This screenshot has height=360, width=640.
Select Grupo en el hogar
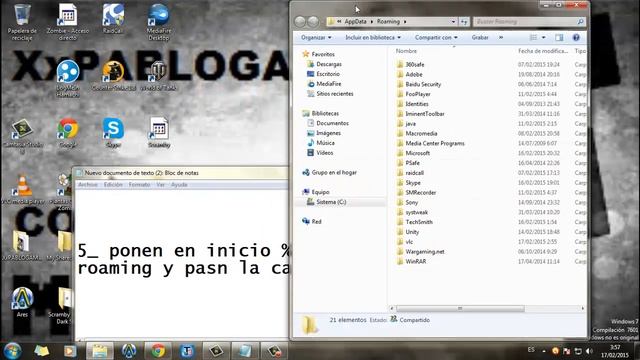point(334,172)
